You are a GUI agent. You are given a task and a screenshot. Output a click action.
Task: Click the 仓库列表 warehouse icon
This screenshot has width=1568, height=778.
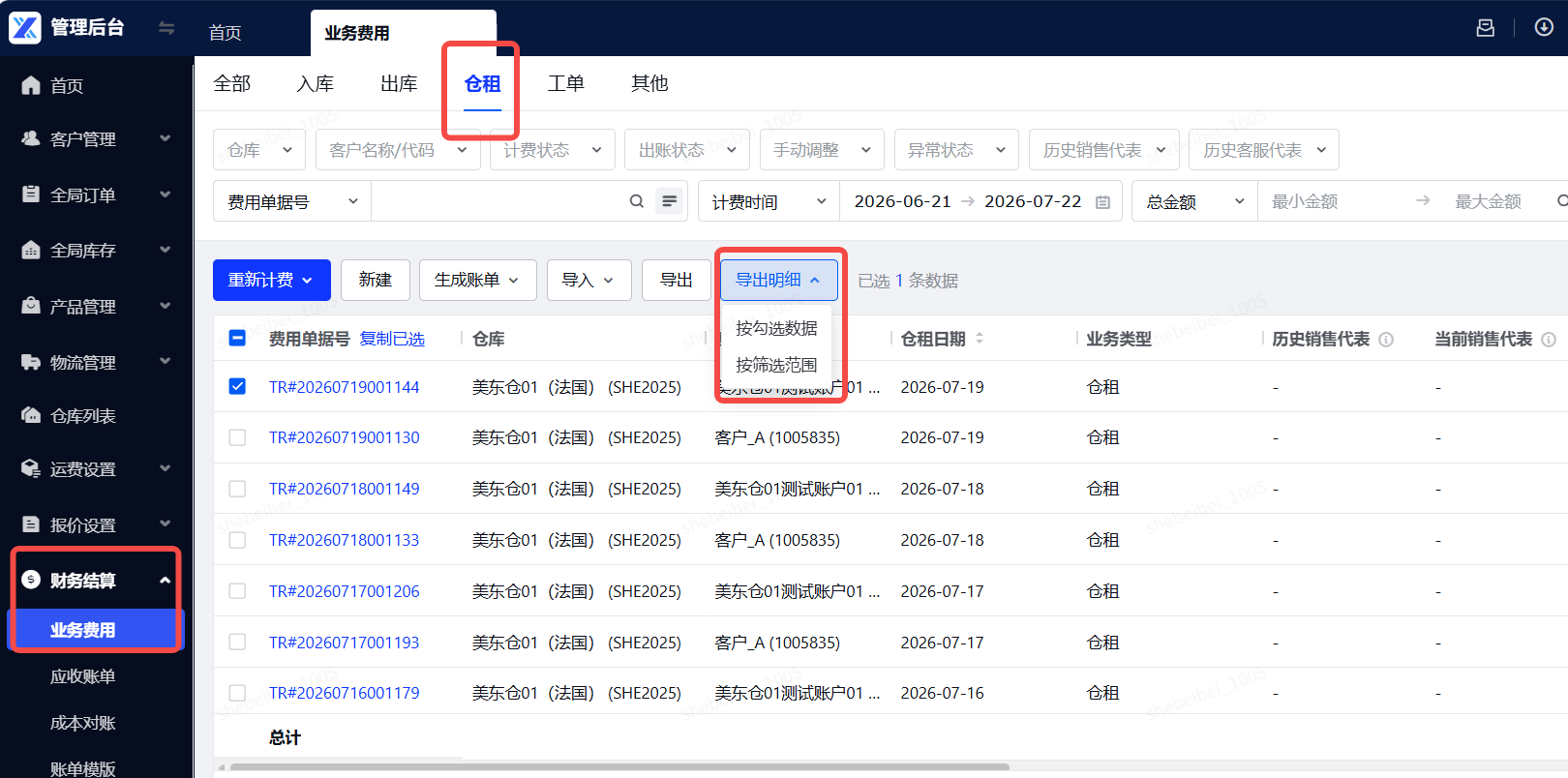coord(31,415)
